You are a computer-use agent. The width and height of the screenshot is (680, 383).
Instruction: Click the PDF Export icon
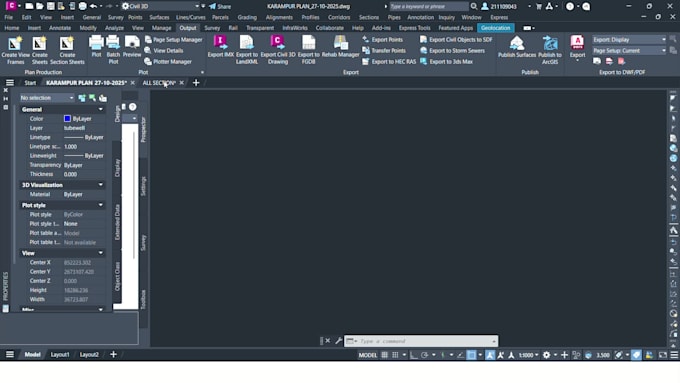point(577,43)
